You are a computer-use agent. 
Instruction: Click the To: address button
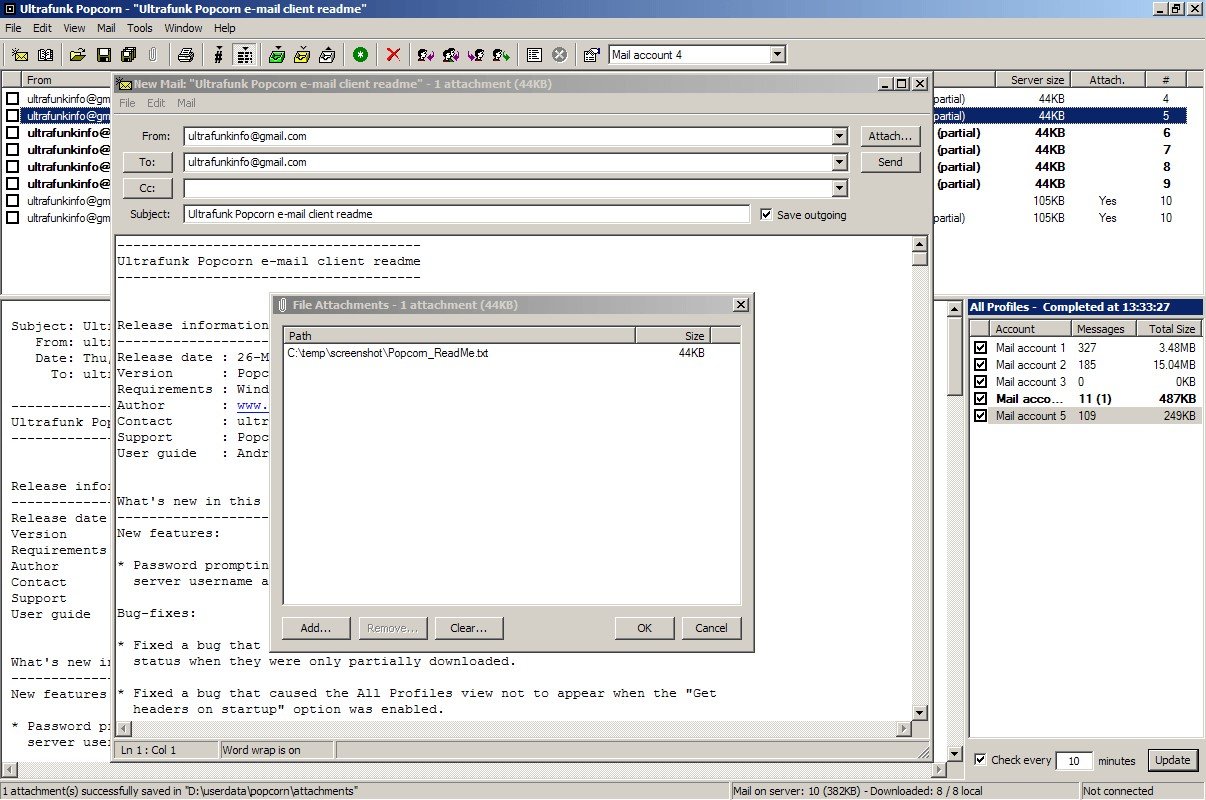tap(148, 162)
